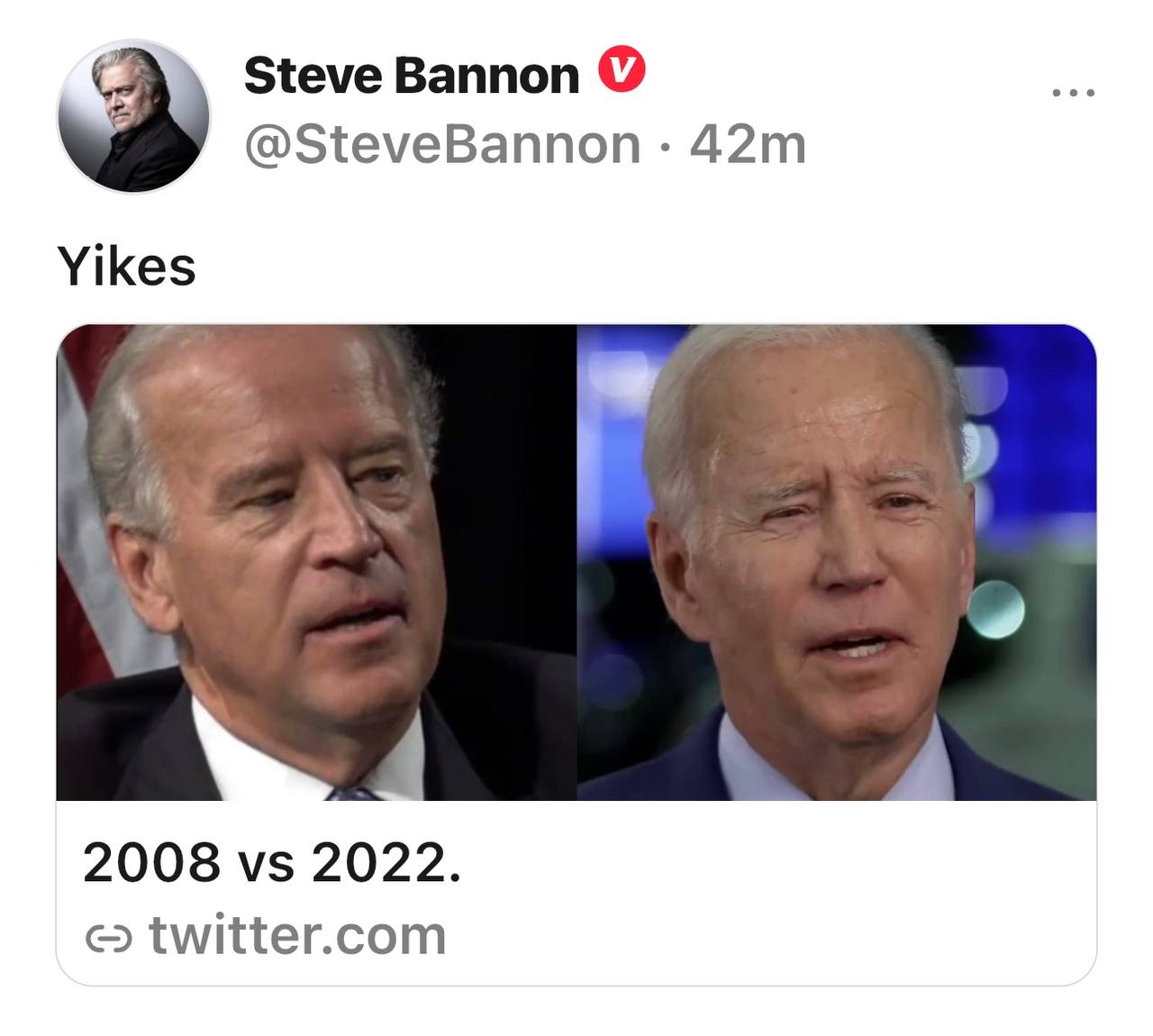Click the "2008 vs 2022." card title
This screenshot has height=1036, width=1153.
[x=272, y=862]
